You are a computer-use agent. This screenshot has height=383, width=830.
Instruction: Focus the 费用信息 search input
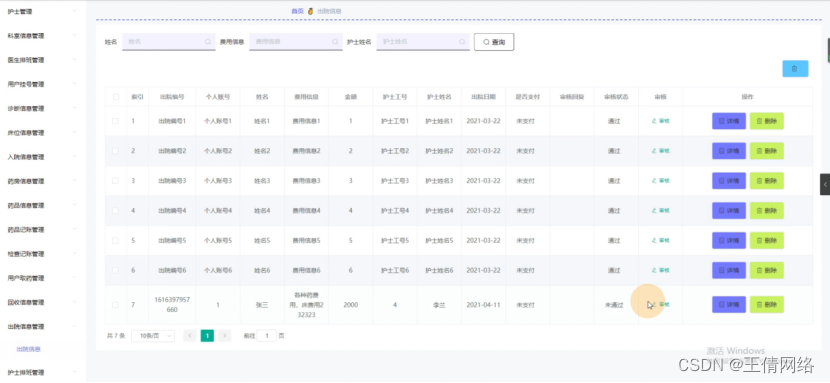296,42
